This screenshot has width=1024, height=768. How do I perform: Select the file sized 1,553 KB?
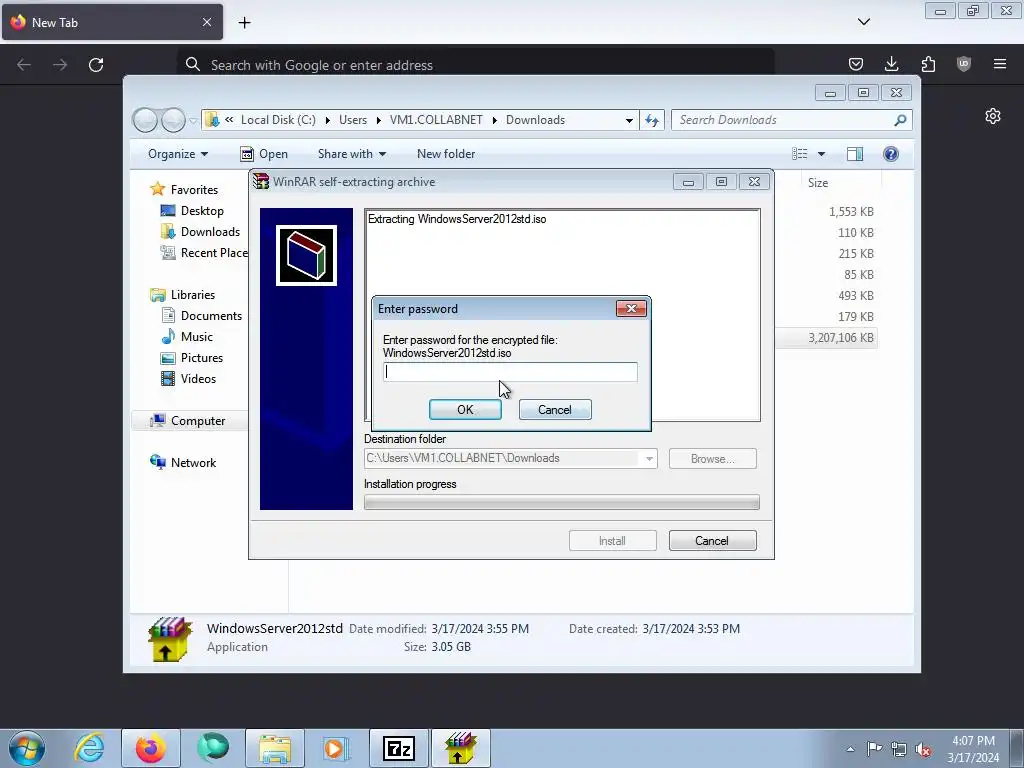click(x=851, y=212)
